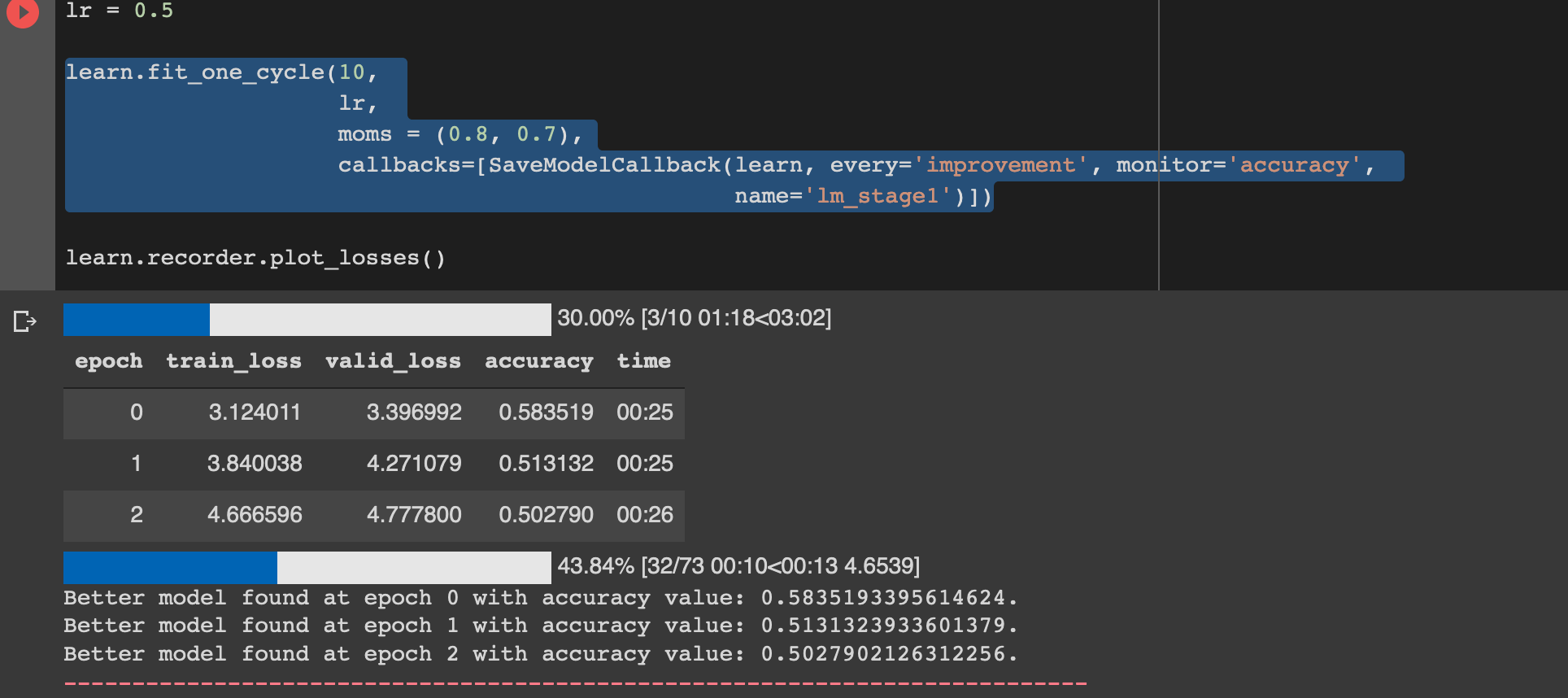Click the time 00:26 in epoch 2 row

(645, 515)
